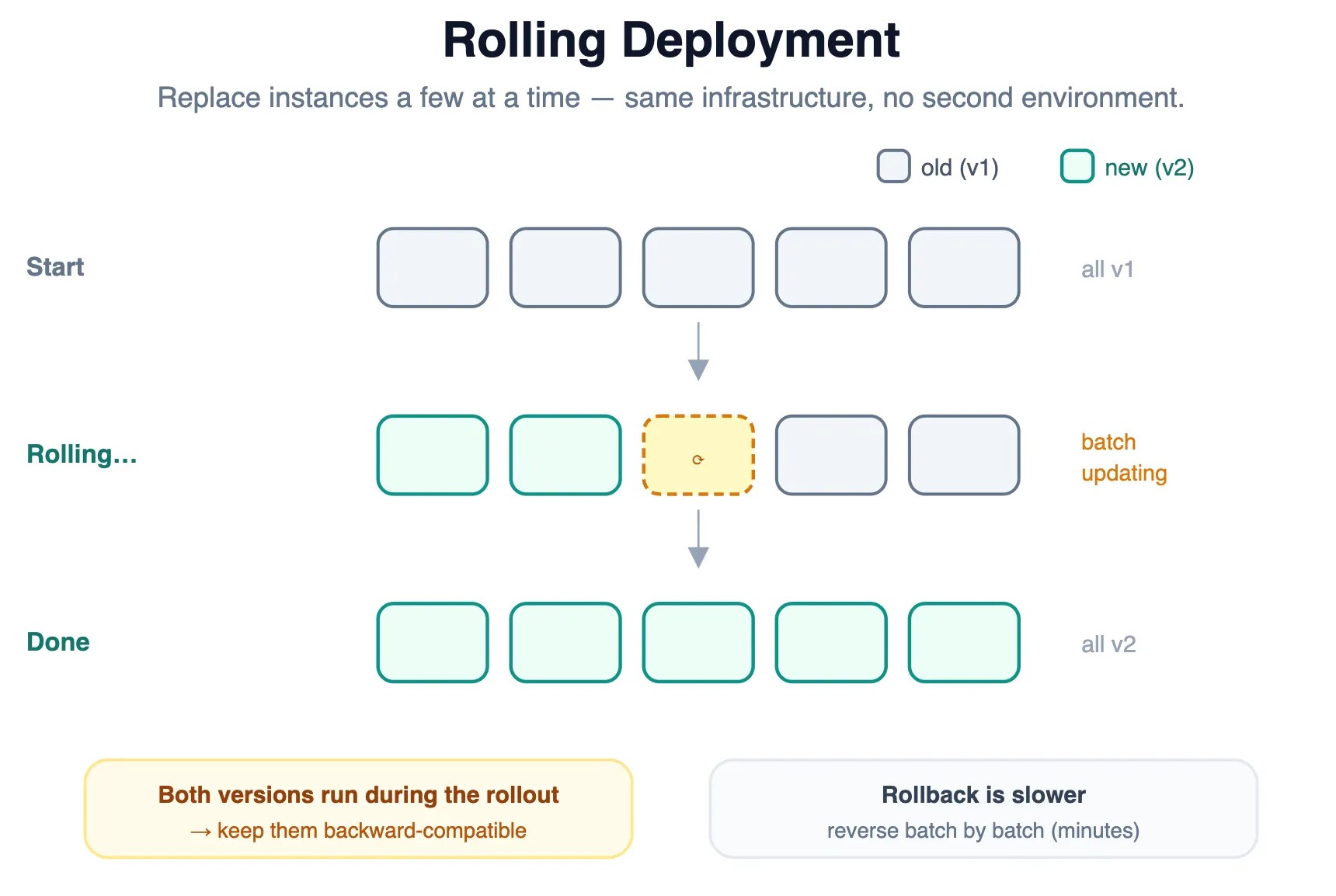Click the second v2 instance in Done row
Screen dimensions: 1336x896
(565, 643)
